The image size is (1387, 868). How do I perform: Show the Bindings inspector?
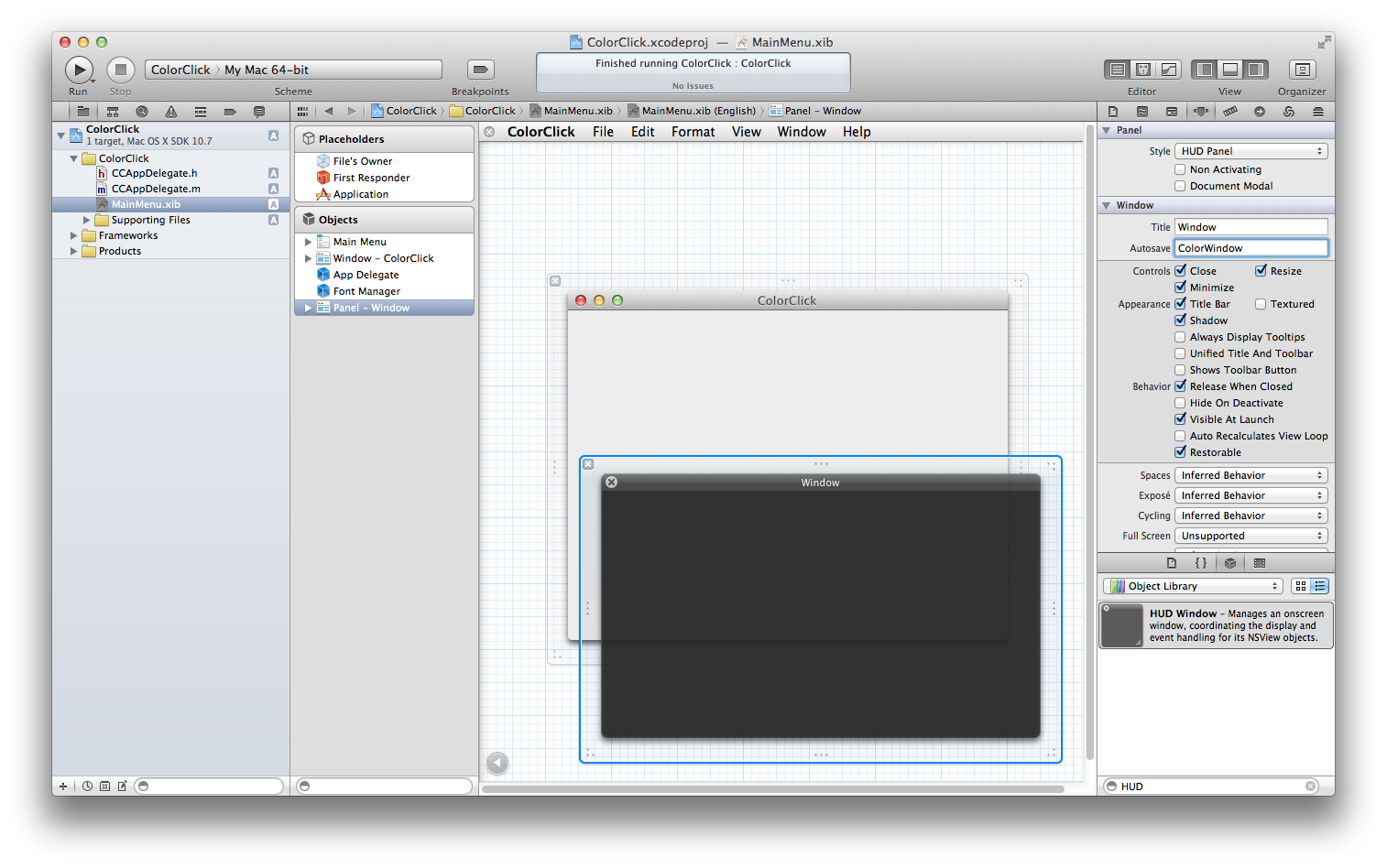pos(1289,112)
